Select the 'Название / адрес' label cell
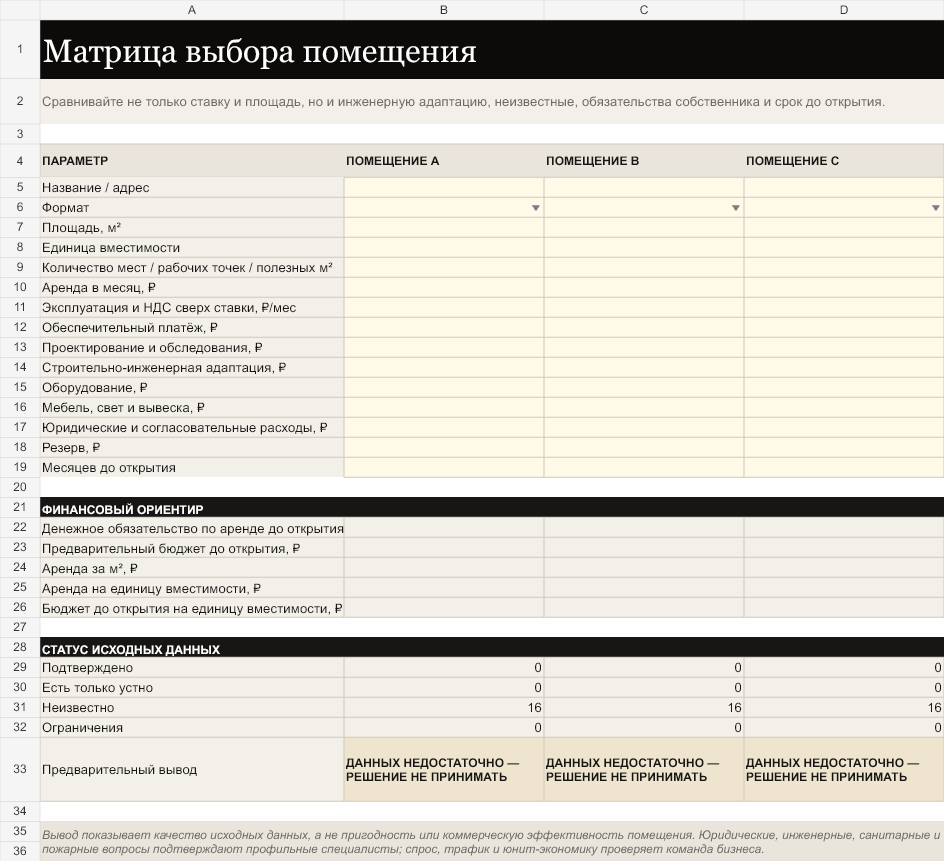Viewport: 944px width, 861px height. 192,188
